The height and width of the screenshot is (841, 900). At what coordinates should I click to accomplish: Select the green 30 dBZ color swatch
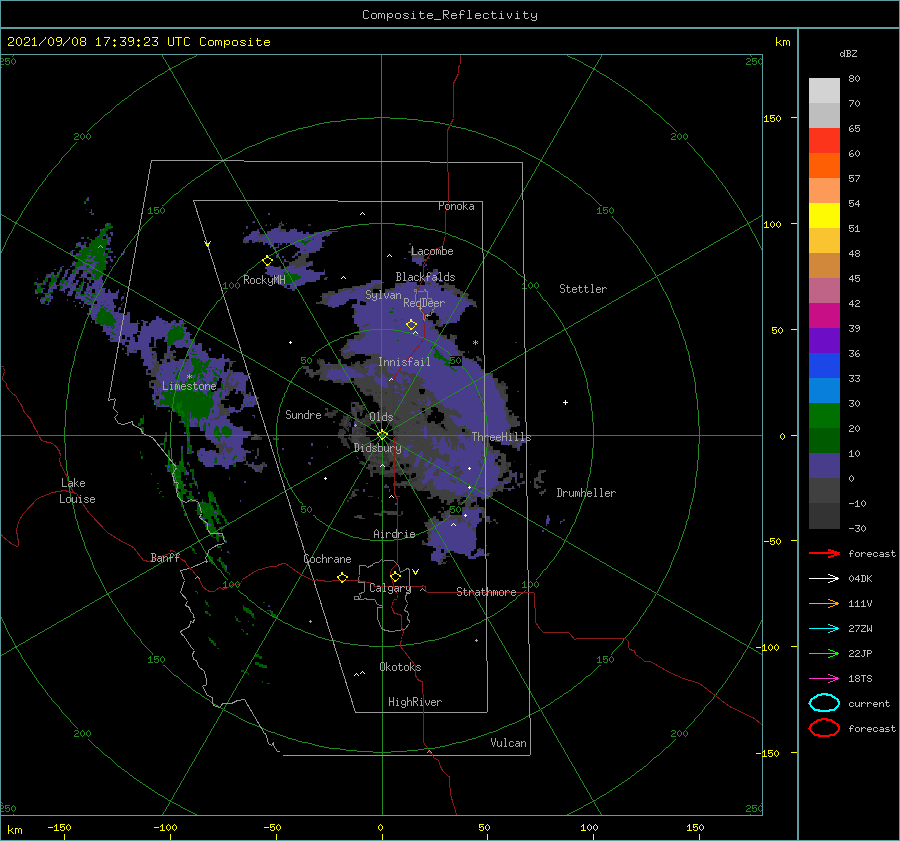824,415
